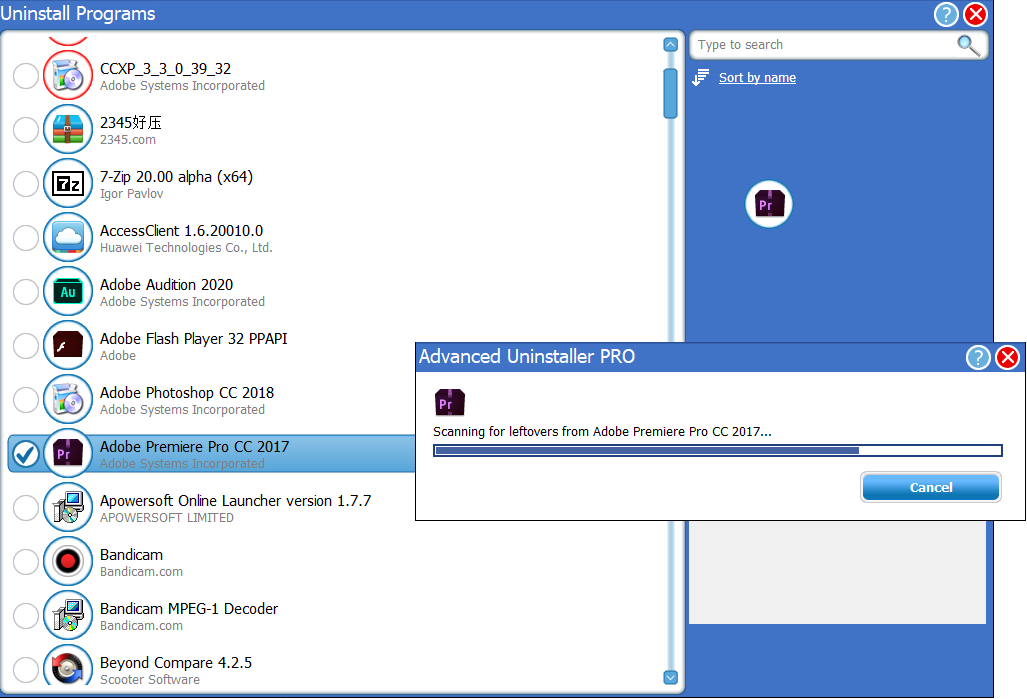The height and width of the screenshot is (699, 1027).
Task: Check the 2345好压 checkbox
Action: [x=26, y=130]
